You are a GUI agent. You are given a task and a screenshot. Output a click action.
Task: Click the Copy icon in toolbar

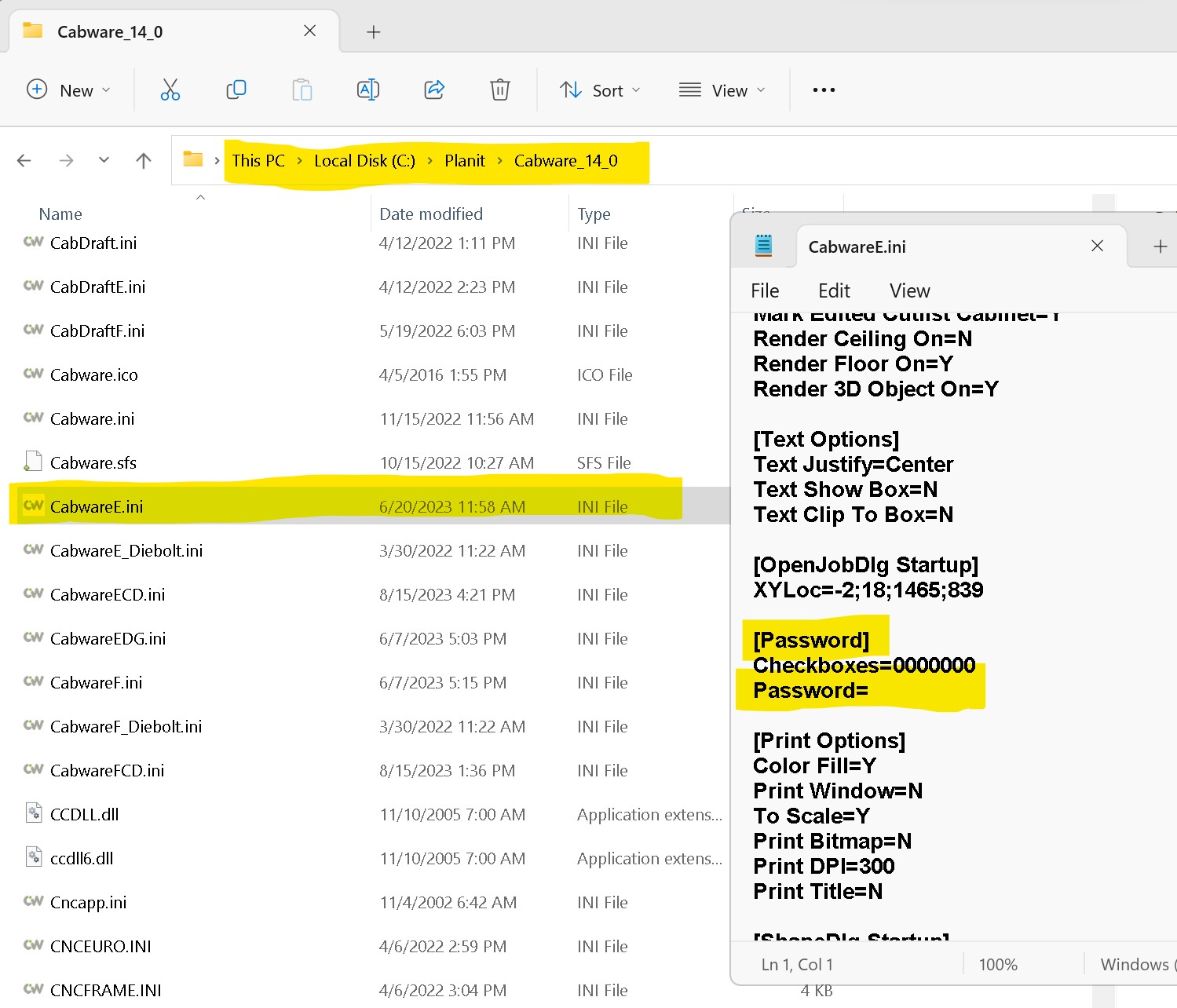pyautogui.click(x=236, y=90)
